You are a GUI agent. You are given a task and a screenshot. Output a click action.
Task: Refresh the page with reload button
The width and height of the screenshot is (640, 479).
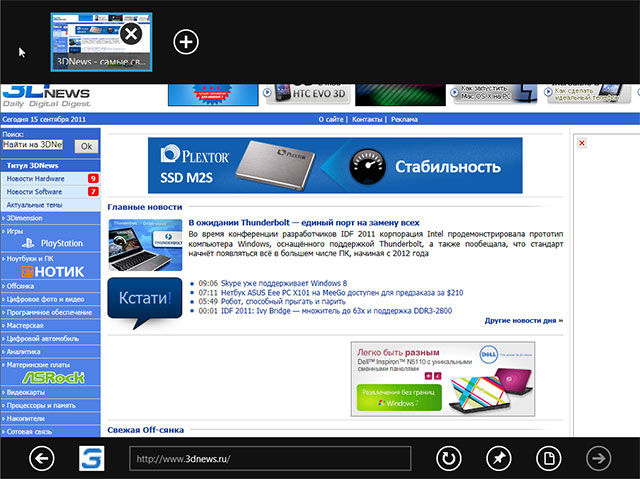pos(449,458)
